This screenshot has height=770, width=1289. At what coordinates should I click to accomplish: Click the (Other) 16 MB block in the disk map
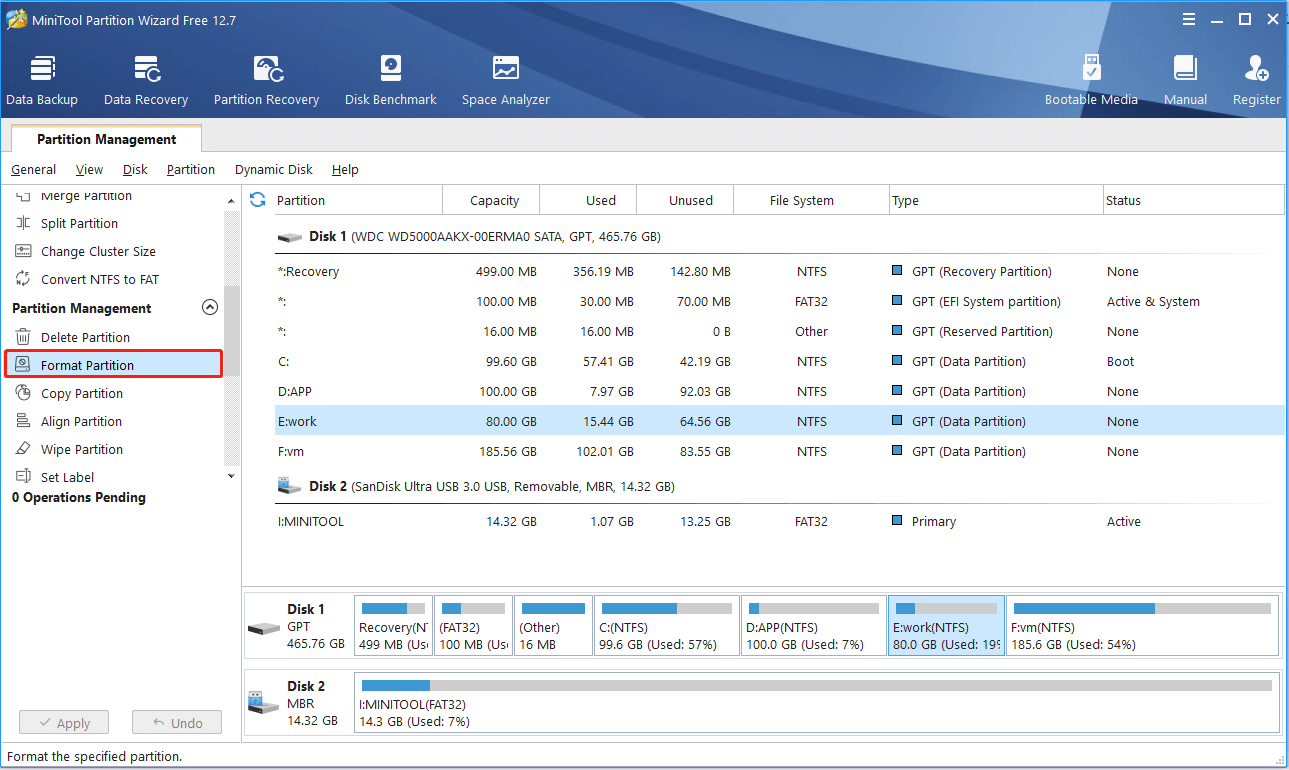pyautogui.click(x=553, y=626)
